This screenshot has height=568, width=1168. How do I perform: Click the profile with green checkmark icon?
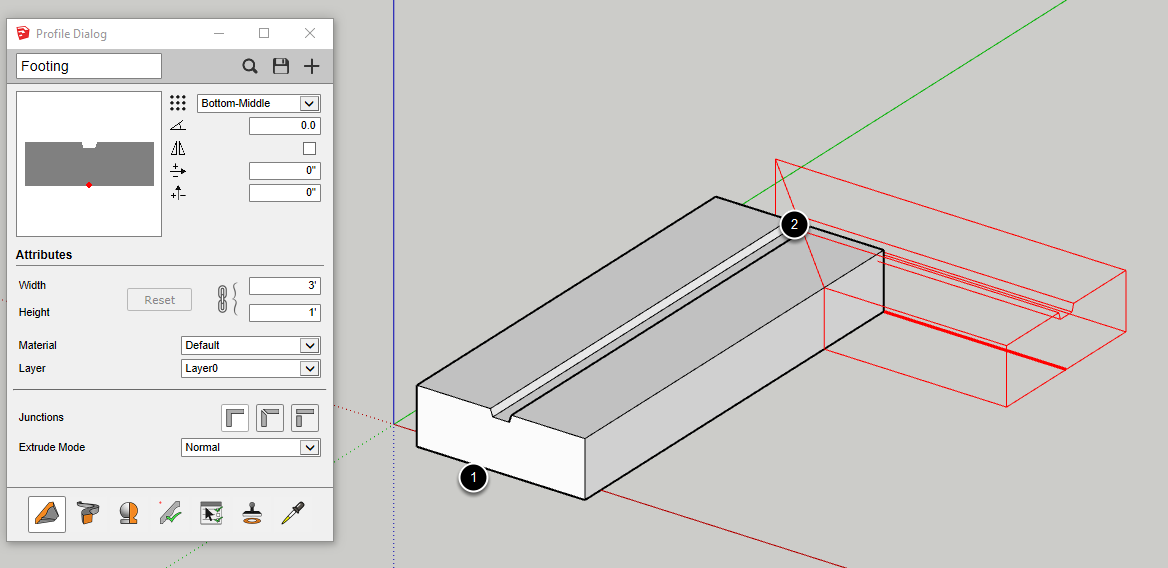click(170, 514)
